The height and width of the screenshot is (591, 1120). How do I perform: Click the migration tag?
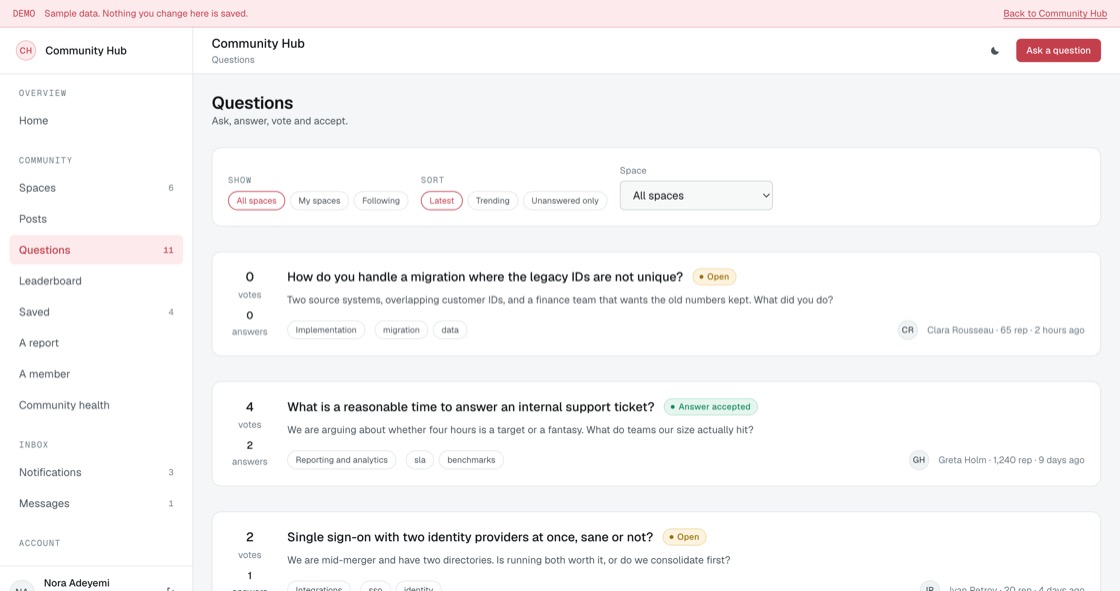click(x=401, y=330)
